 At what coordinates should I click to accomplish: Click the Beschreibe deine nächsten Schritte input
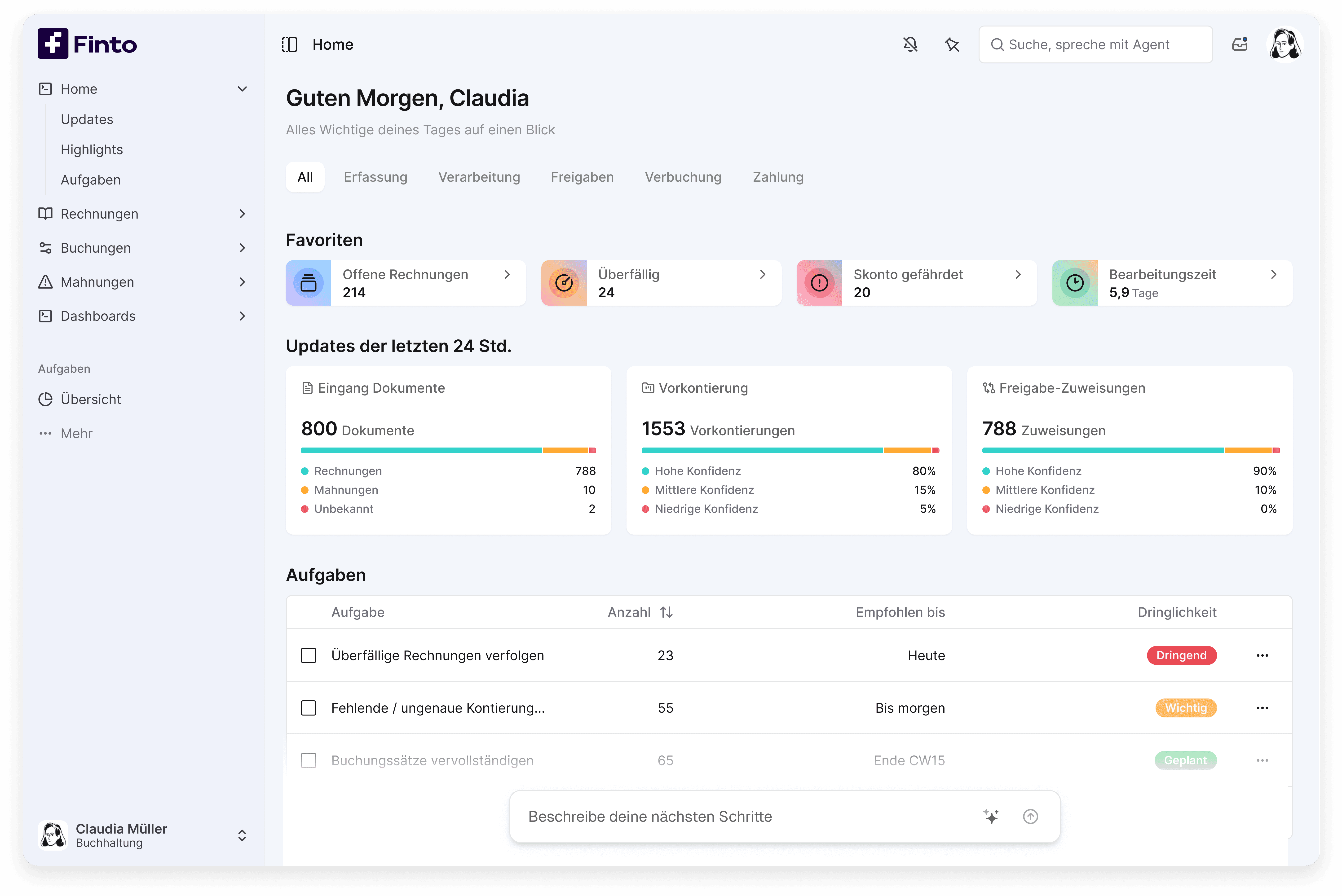pos(785,817)
